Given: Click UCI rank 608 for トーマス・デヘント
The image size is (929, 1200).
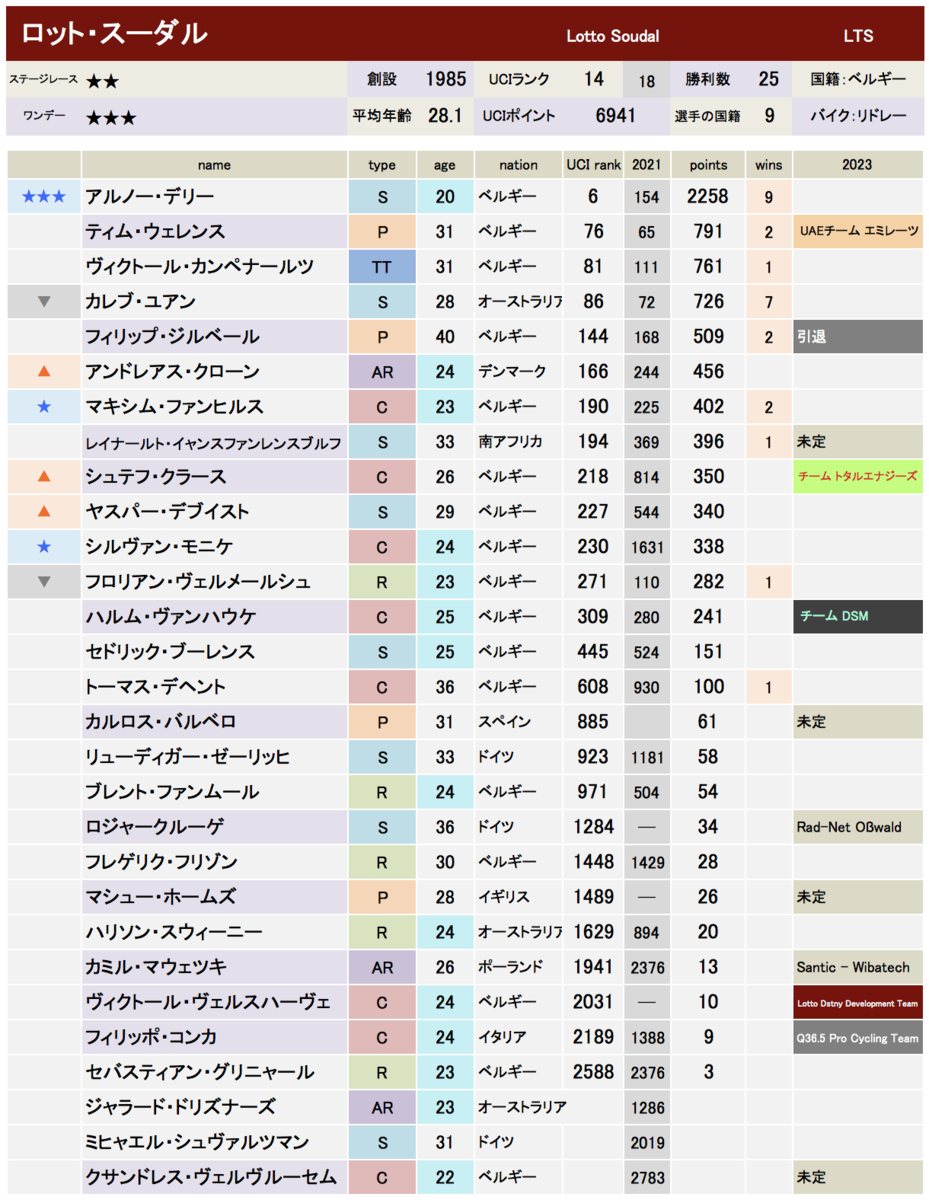Looking at the screenshot, I should 593,687.
